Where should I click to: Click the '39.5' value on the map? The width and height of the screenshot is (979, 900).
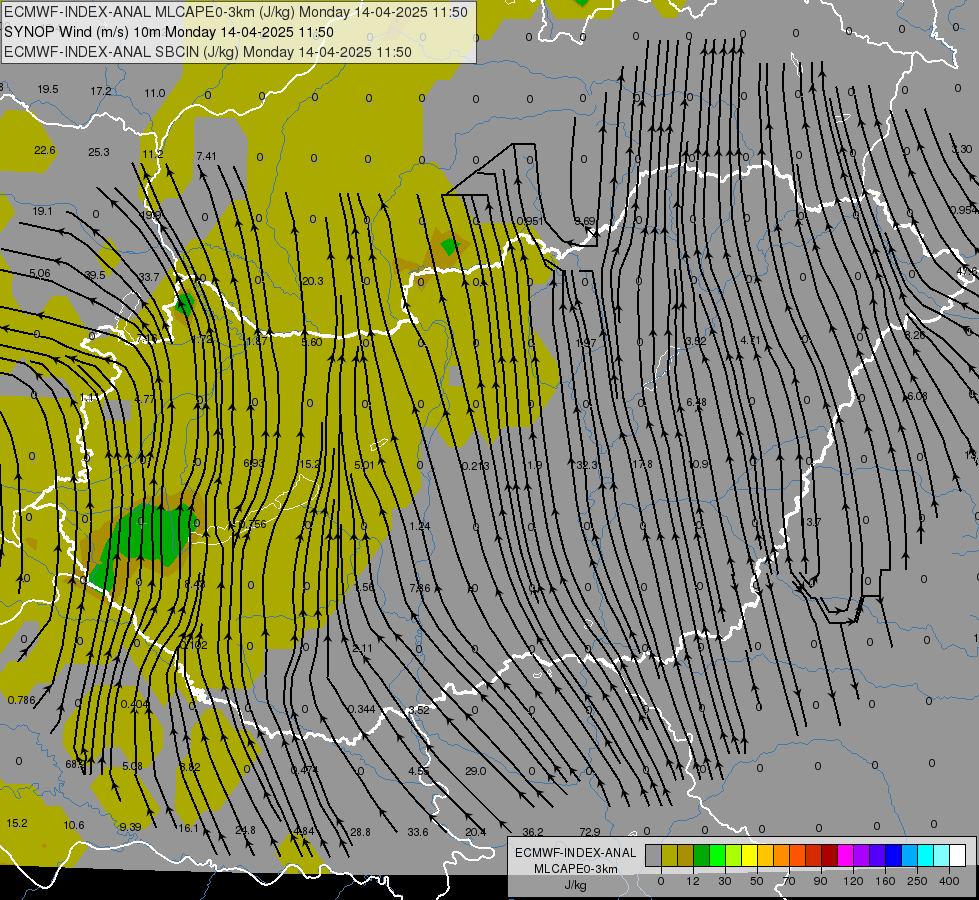[x=95, y=275]
